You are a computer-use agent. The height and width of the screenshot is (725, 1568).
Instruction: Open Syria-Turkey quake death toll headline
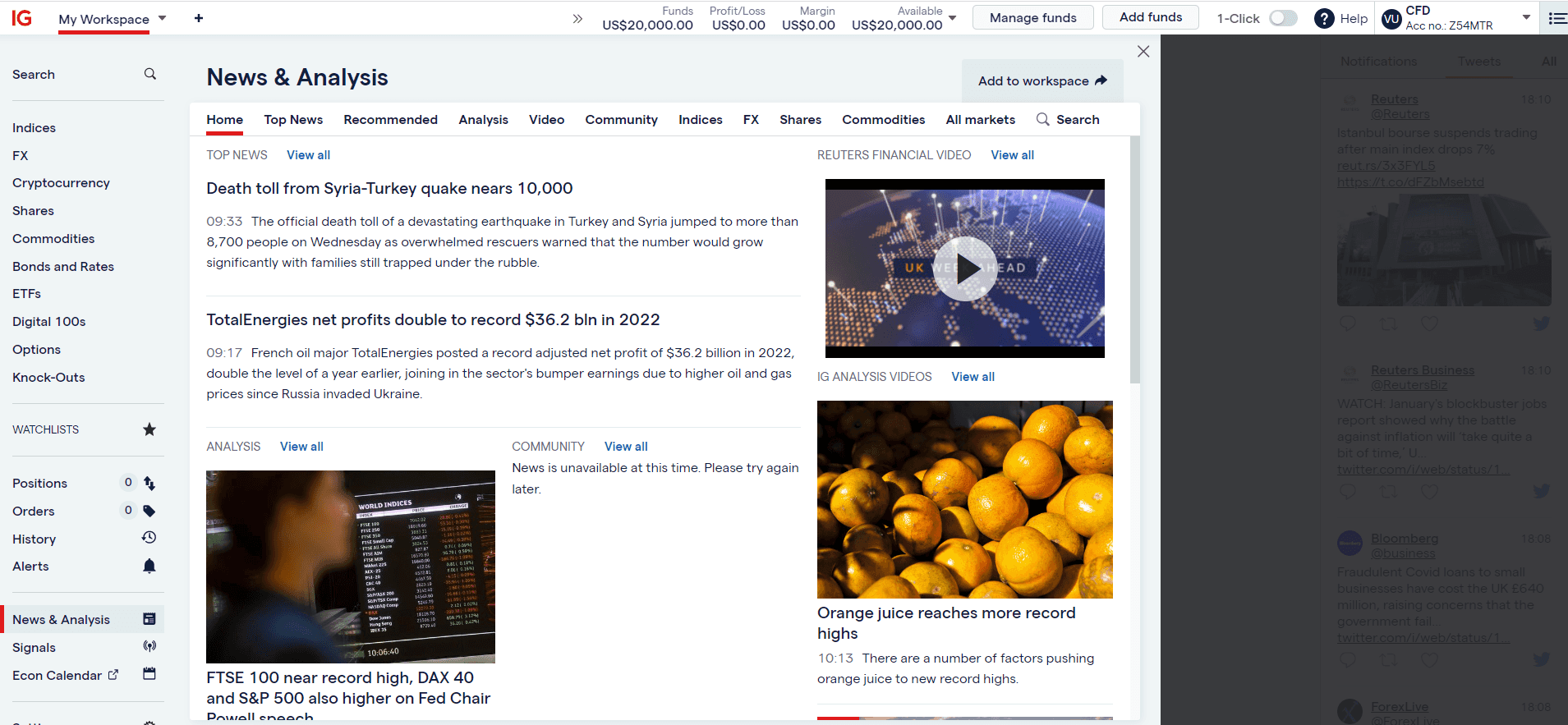[390, 189]
